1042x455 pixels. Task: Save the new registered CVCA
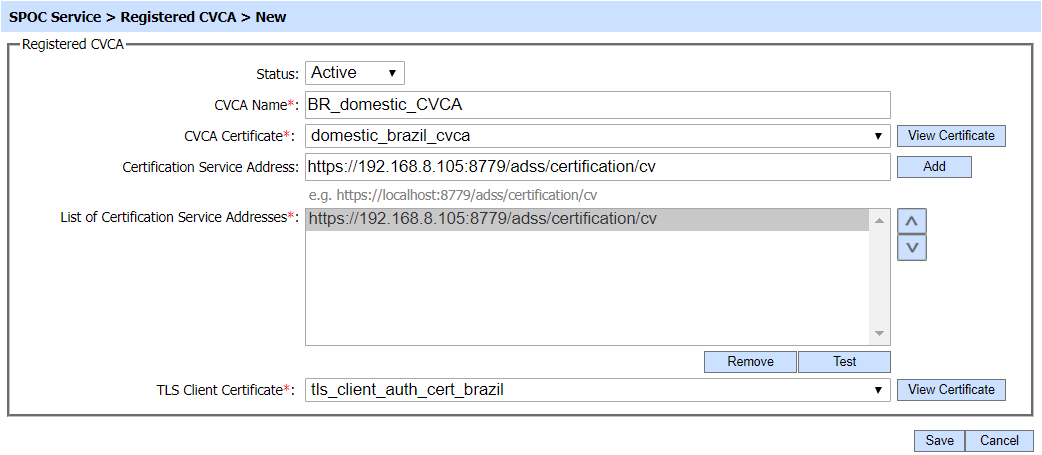coord(939,441)
